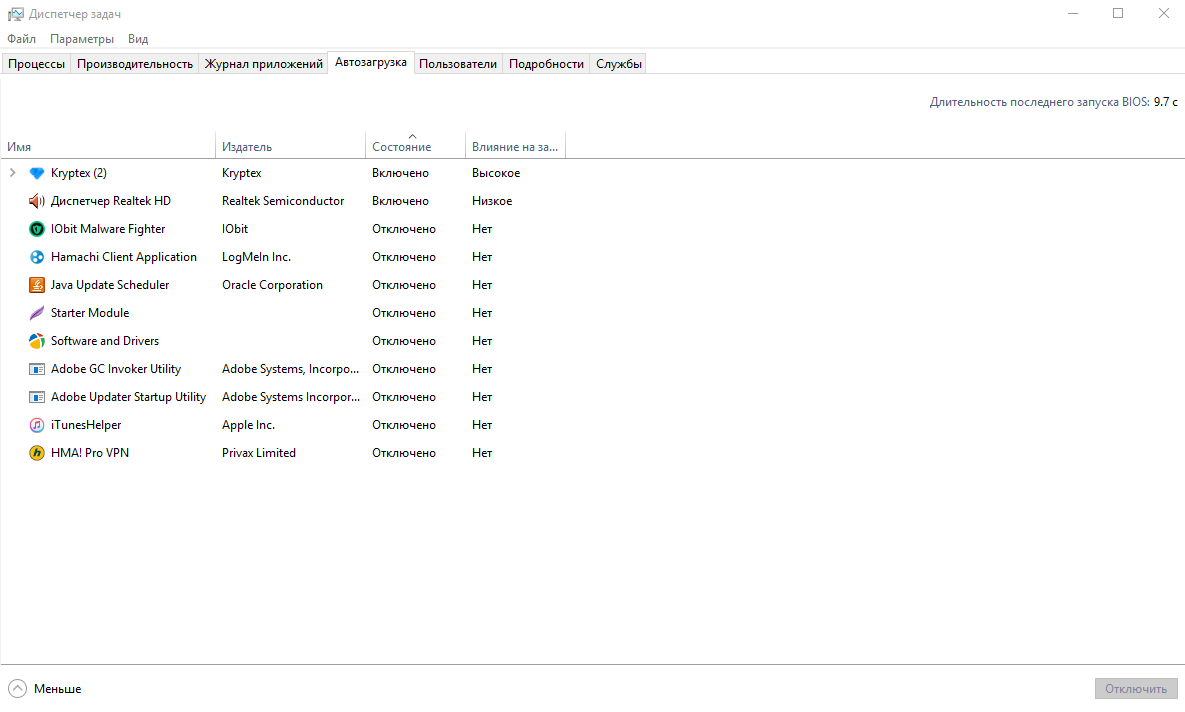Click the BIOS startup duration 9.7 с text
The image size is (1185, 712).
(x=1165, y=102)
